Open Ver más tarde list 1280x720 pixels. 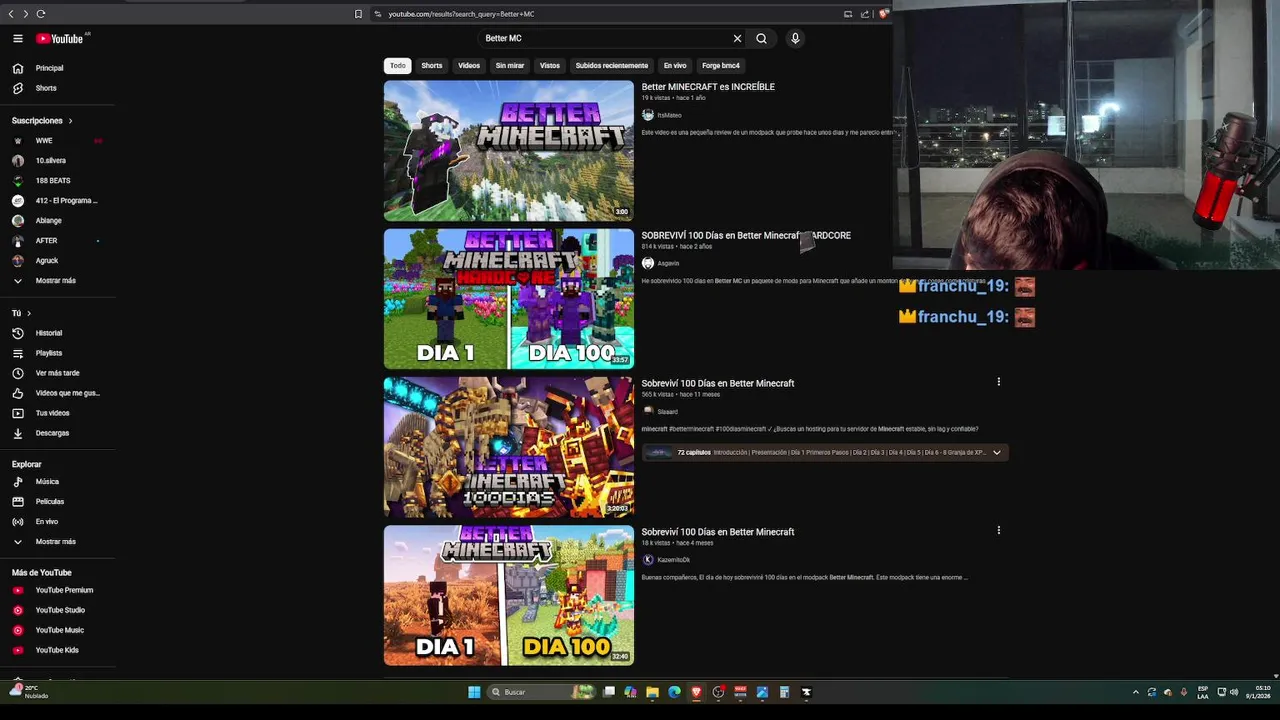point(57,373)
